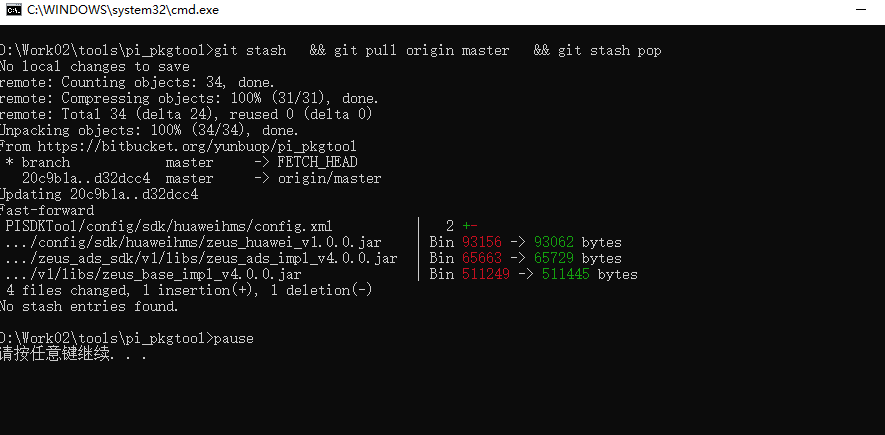Image resolution: width=885 pixels, height=435 pixels.
Task: Click the pause command prompt line
Action: point(127,338)
